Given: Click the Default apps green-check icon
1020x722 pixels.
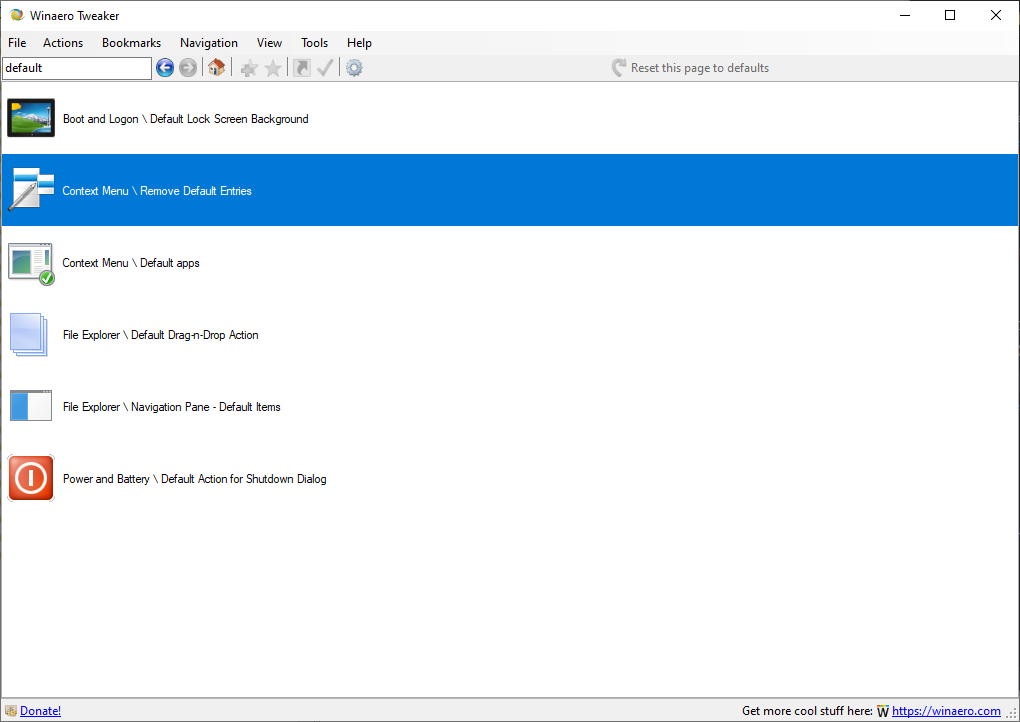Looking at the screenshot, I should 30,262.
